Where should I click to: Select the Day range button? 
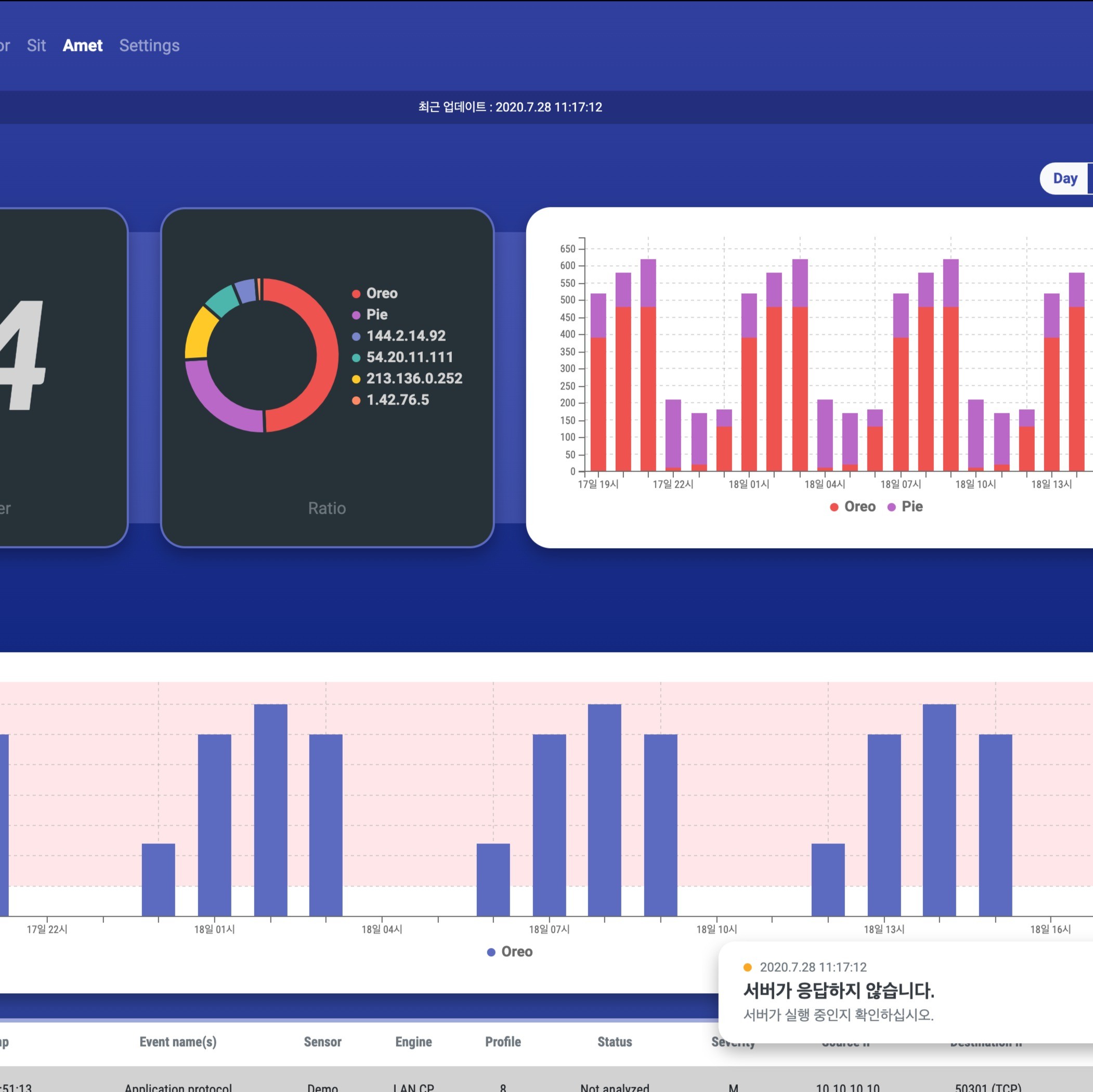click(x=1065, y=178)
